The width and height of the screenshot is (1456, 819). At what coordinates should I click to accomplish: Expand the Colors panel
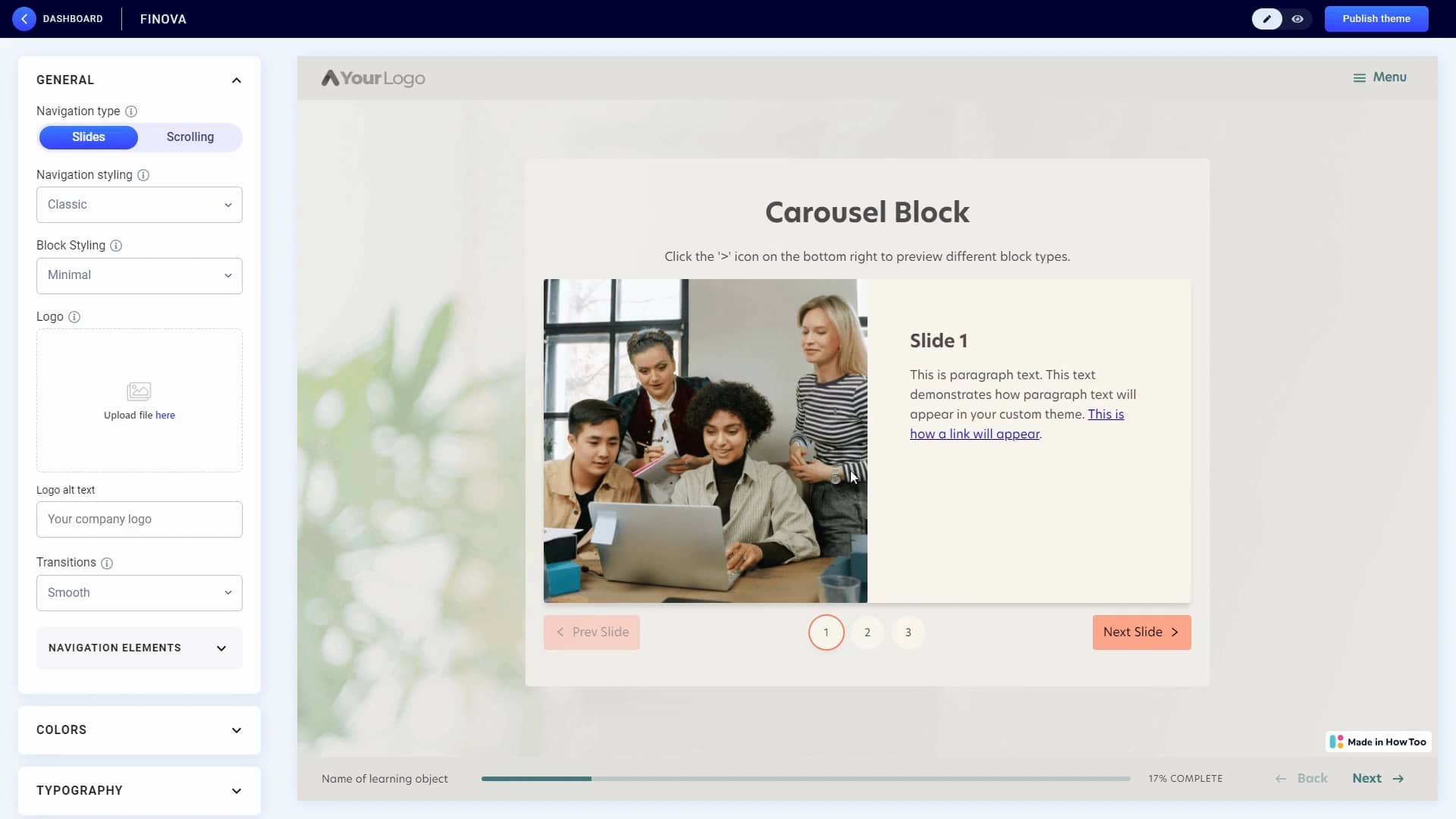click(139, 730)
